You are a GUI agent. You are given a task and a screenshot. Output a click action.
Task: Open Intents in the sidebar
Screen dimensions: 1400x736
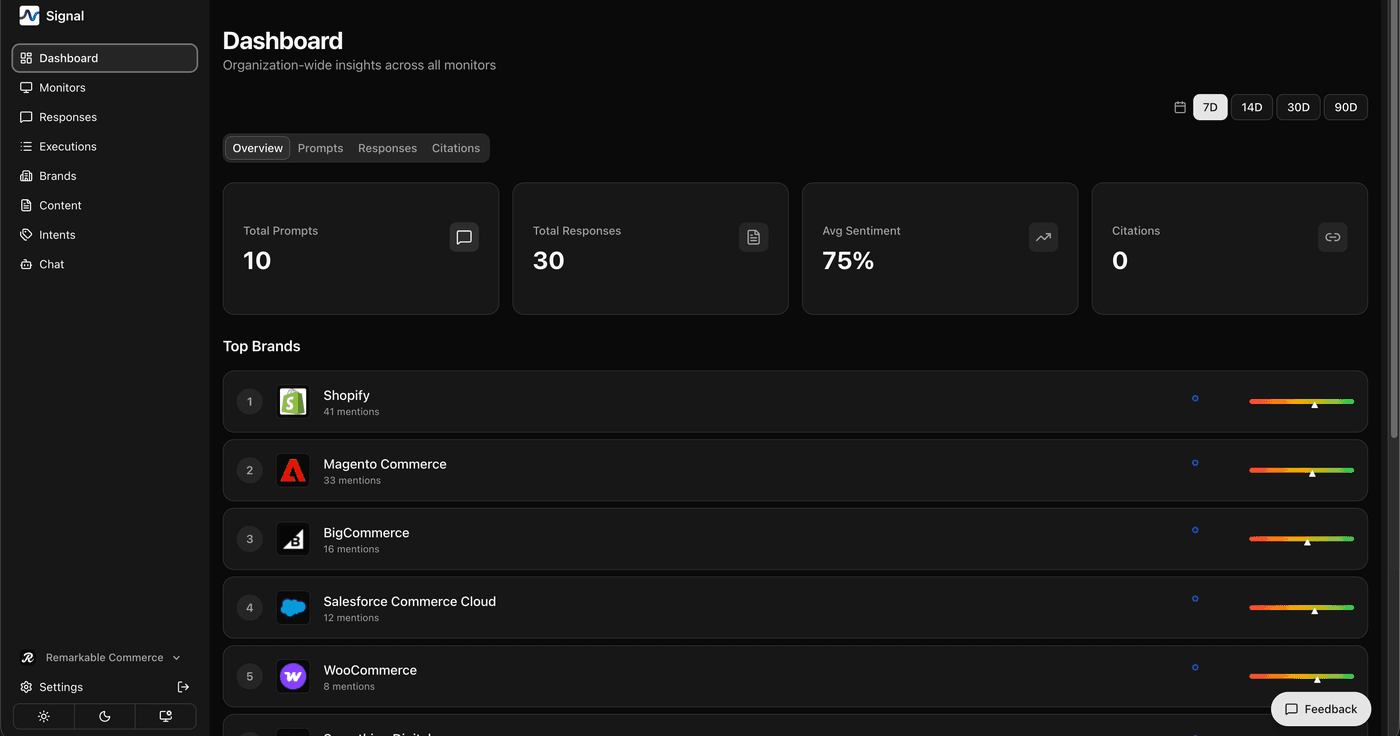tap(105, 235)
